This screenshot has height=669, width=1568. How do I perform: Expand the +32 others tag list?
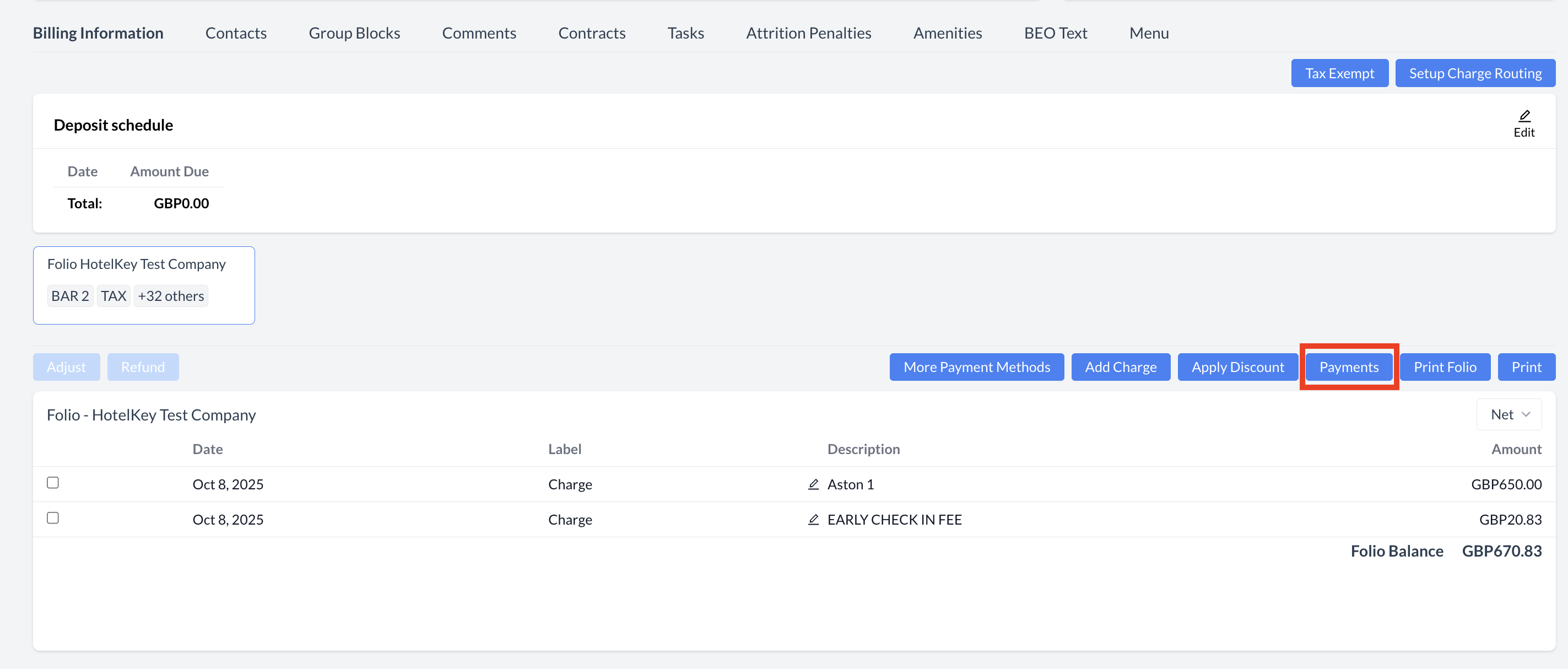tap(170, 296)
